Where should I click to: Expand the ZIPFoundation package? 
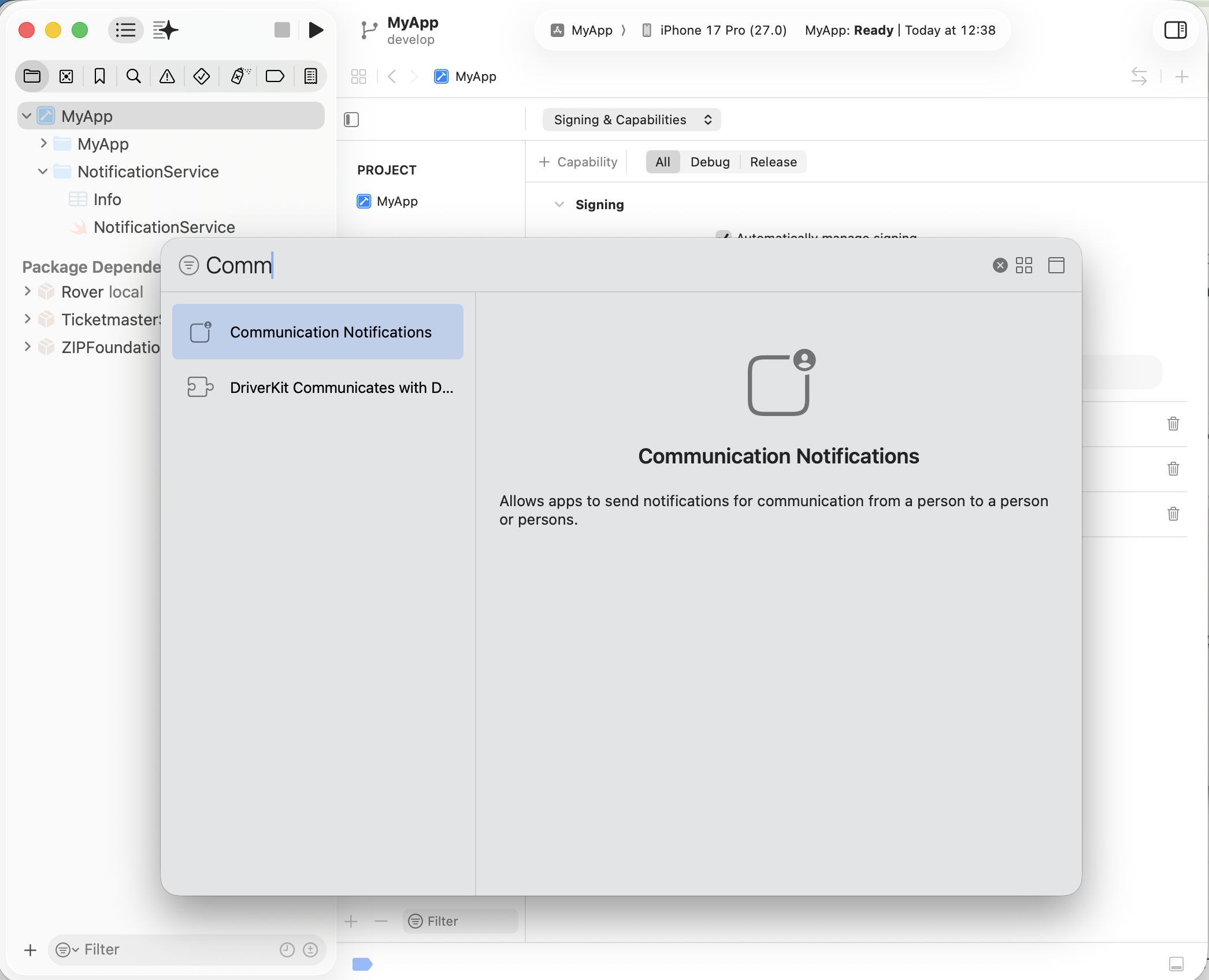[x=27, y=347]
